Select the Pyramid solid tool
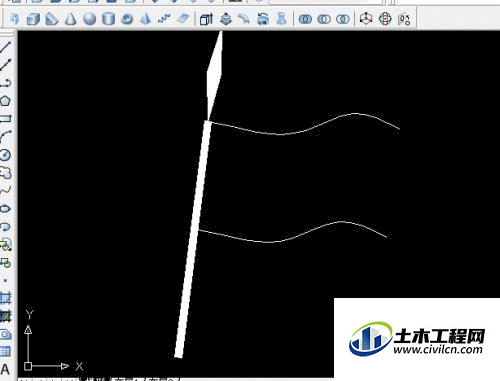The image size is (500, 381). click(x=145, y=19)
